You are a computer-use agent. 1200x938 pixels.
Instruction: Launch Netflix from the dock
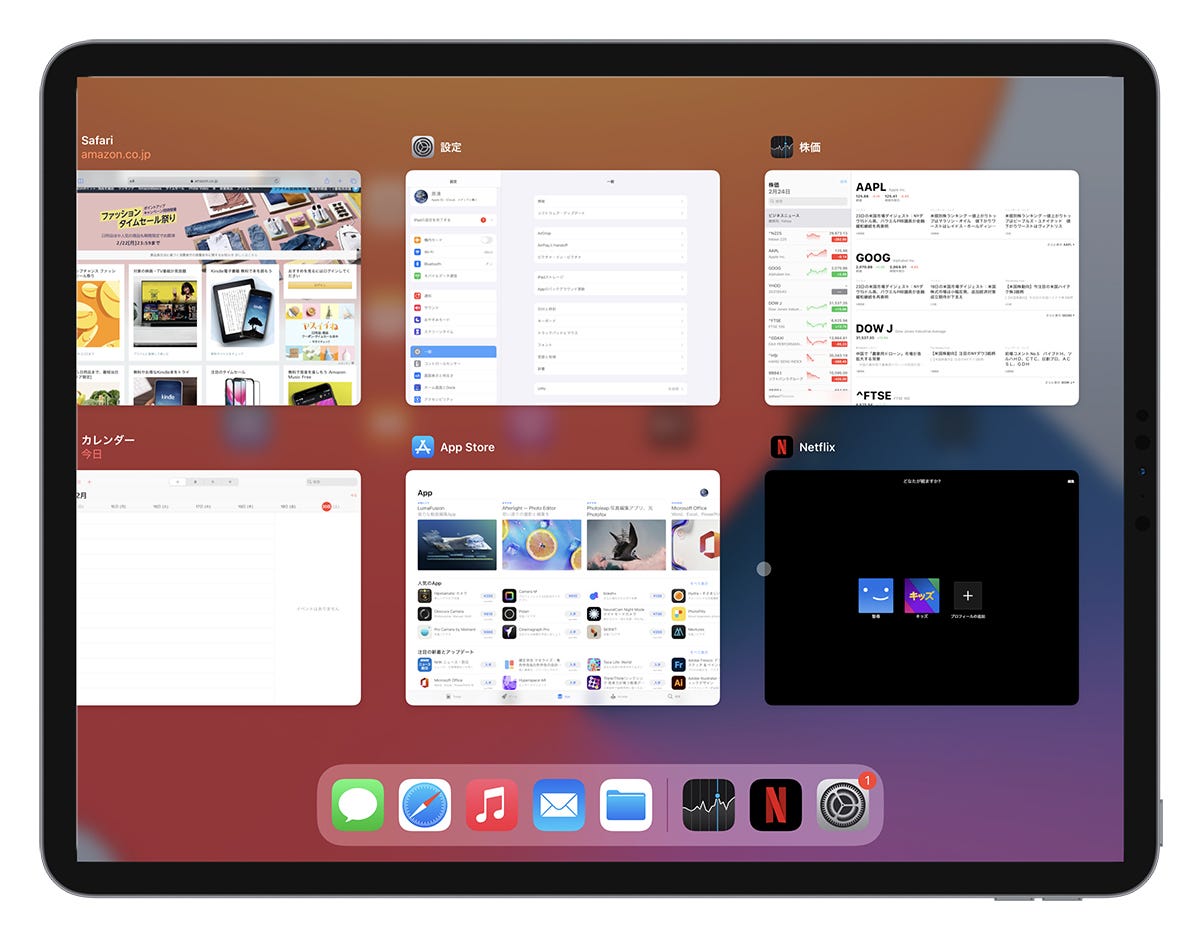click(x=776, y=805)
